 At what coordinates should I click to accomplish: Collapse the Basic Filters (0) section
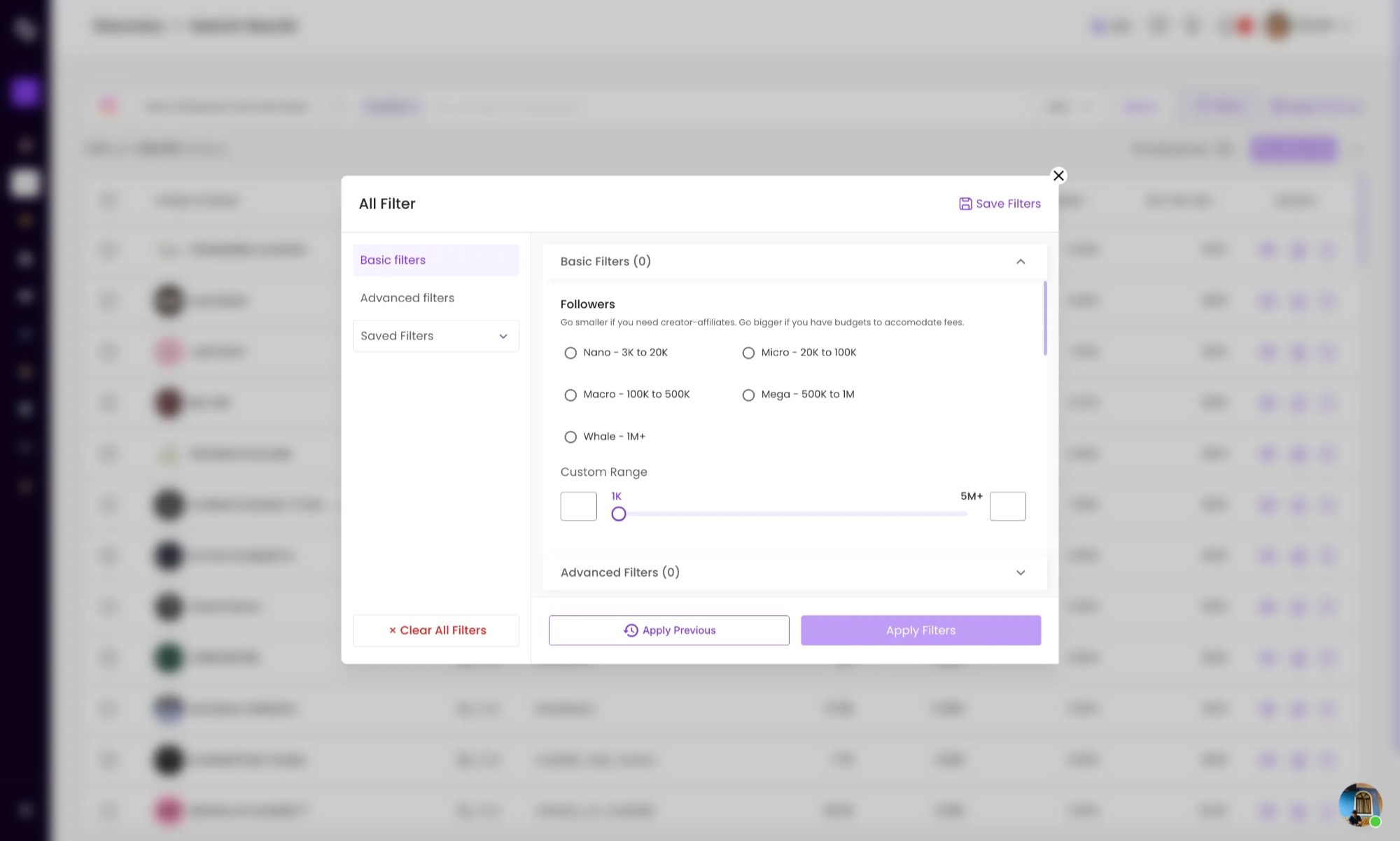pyautogui.click(x=1020, y=262)
